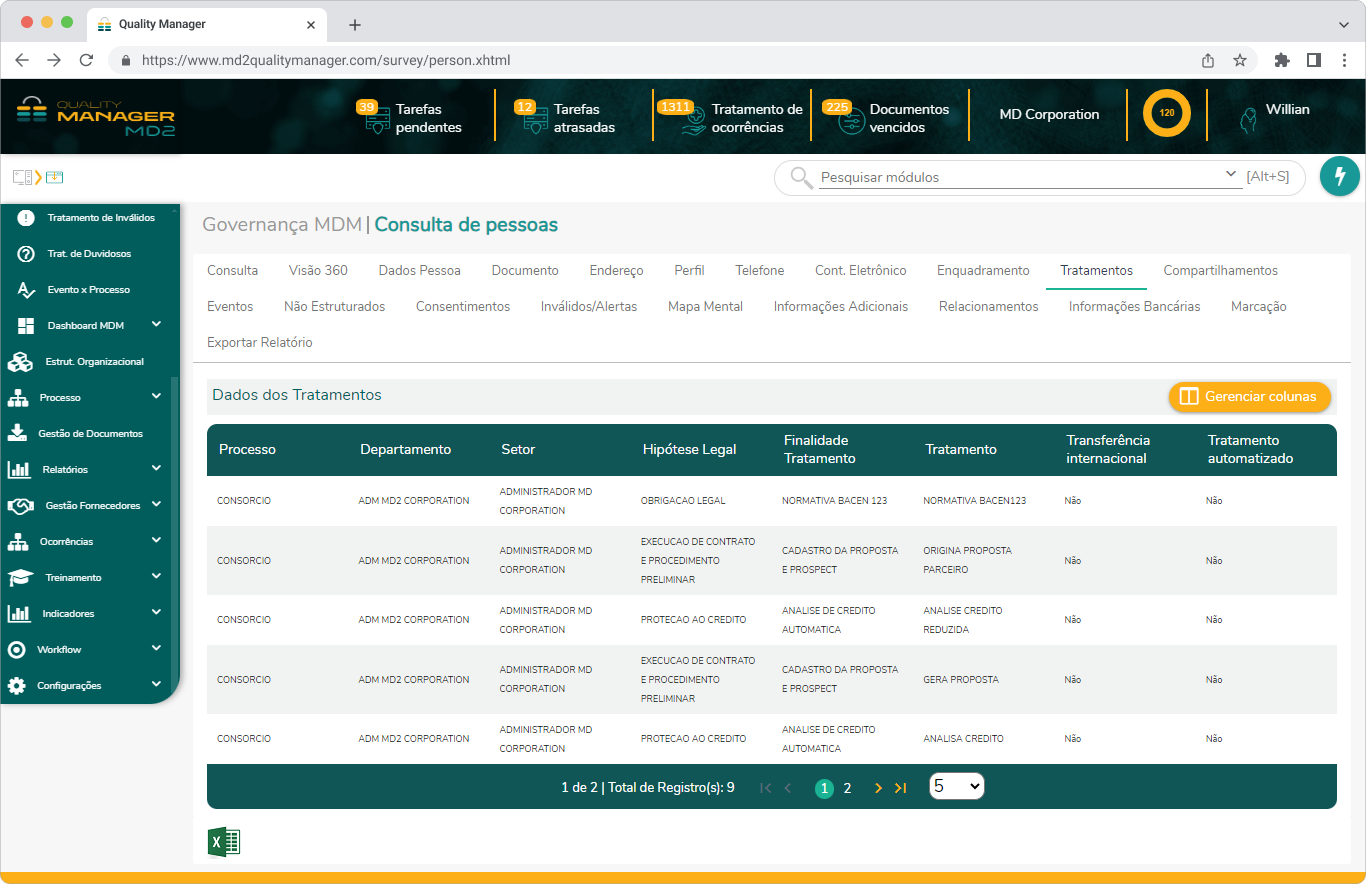The image size is (1366, 884).
Task: Click the Tratamento de ocorrências icon
Action: point(692,121)
